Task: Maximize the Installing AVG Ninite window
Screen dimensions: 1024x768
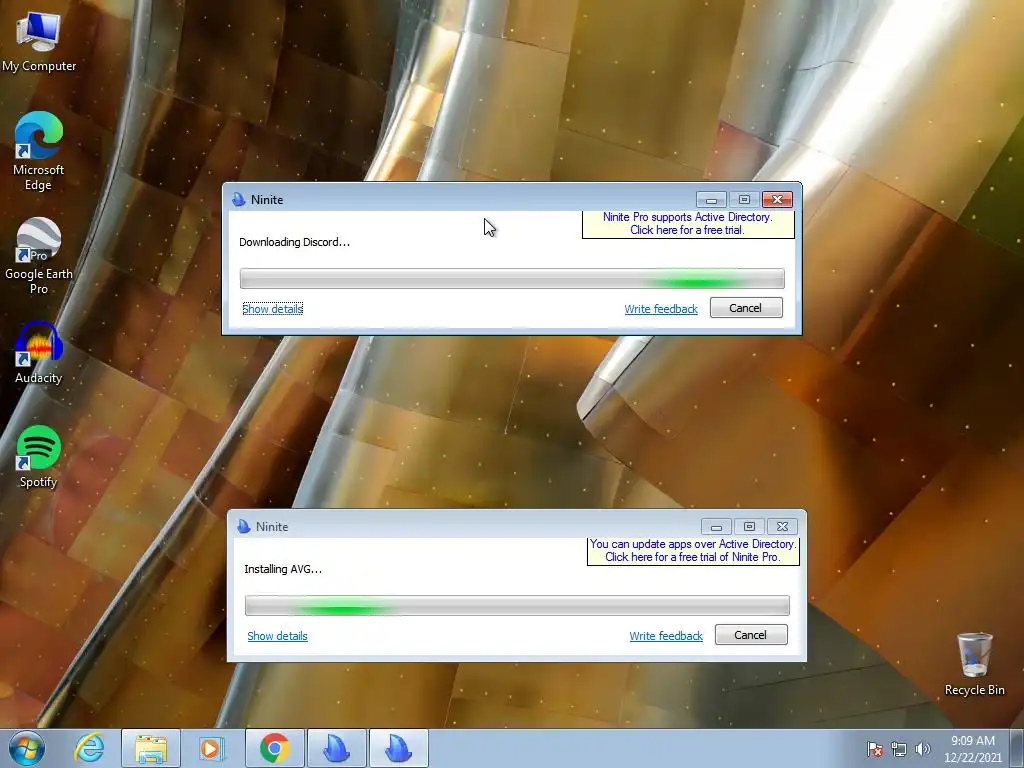Action: [x=749, y=526]
